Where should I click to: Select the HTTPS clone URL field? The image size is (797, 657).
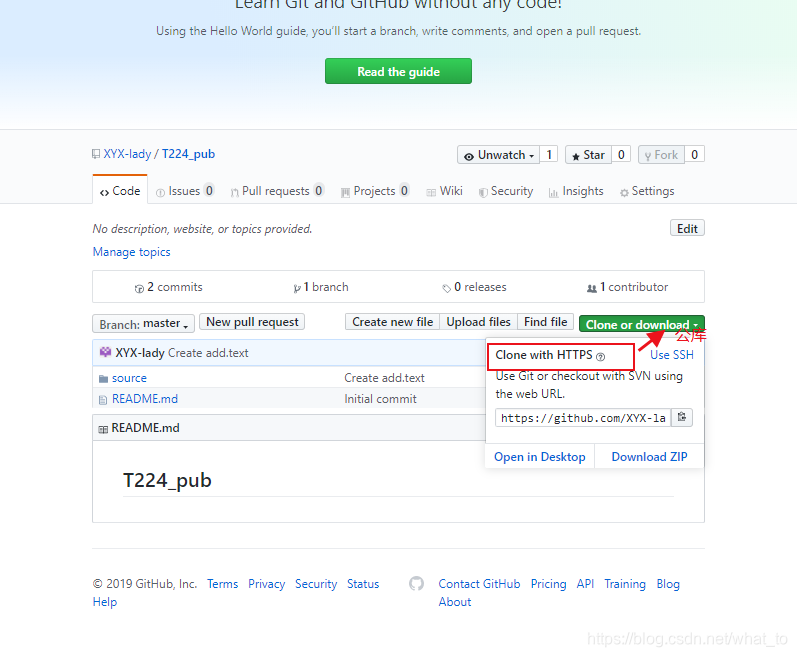(583, 418)
